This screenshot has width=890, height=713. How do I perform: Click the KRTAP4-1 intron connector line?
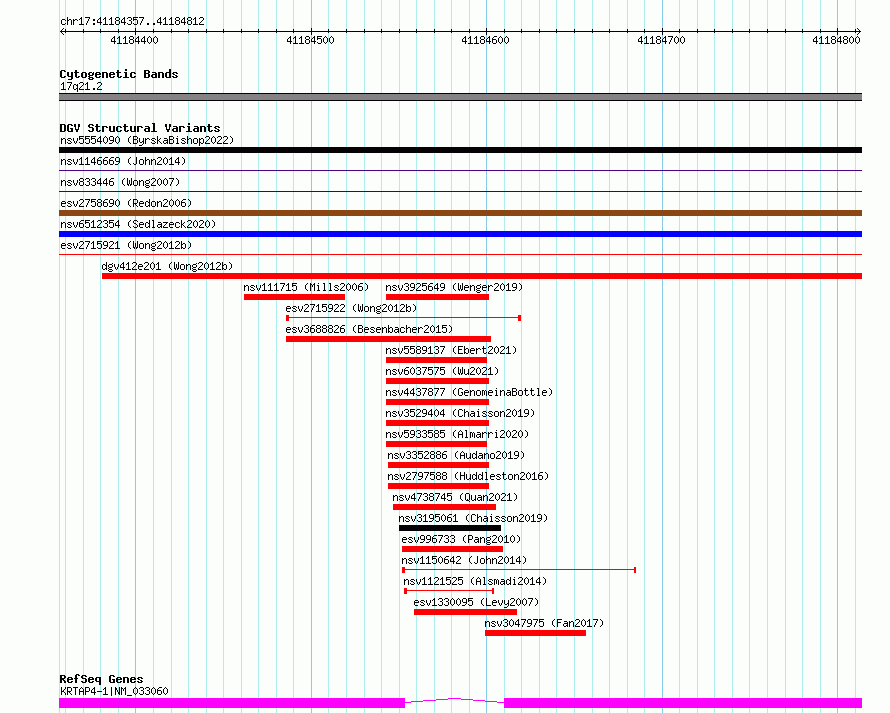(455, 701)
